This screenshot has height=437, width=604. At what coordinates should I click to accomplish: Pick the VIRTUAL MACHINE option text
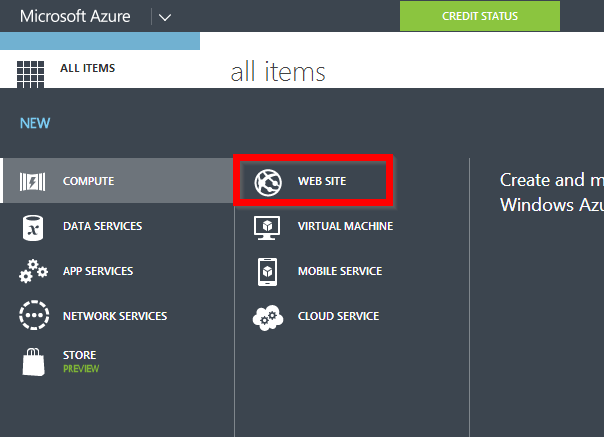pos(346,226)
